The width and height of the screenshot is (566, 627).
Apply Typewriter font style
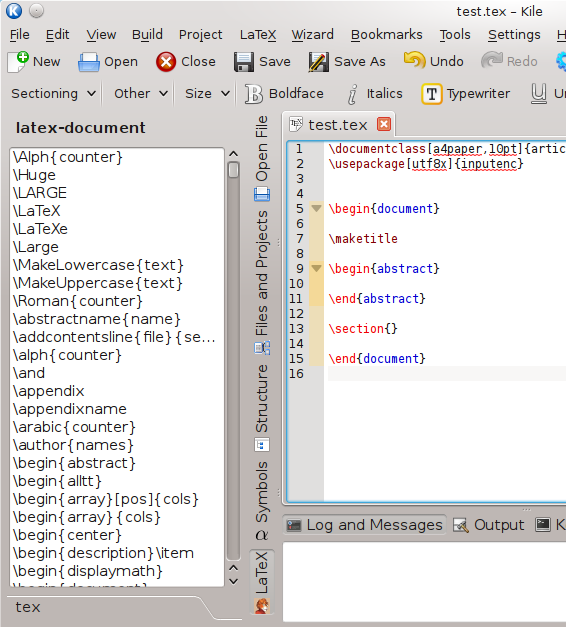432,94
